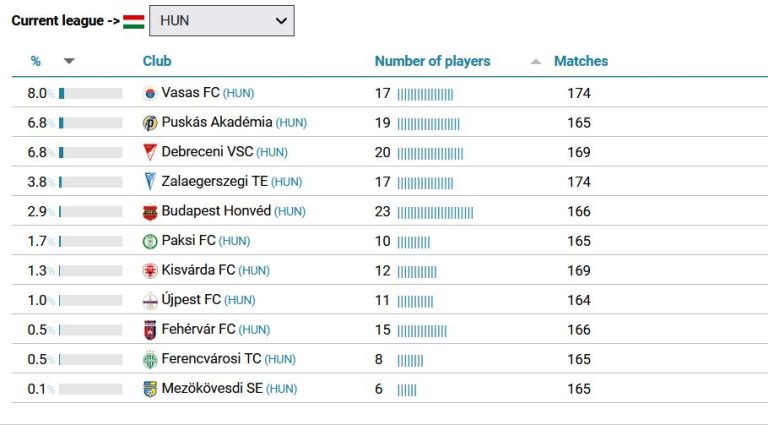Sort table by Matches column header
The height and width of the screenshot is (425, 768).
(581, 61)
